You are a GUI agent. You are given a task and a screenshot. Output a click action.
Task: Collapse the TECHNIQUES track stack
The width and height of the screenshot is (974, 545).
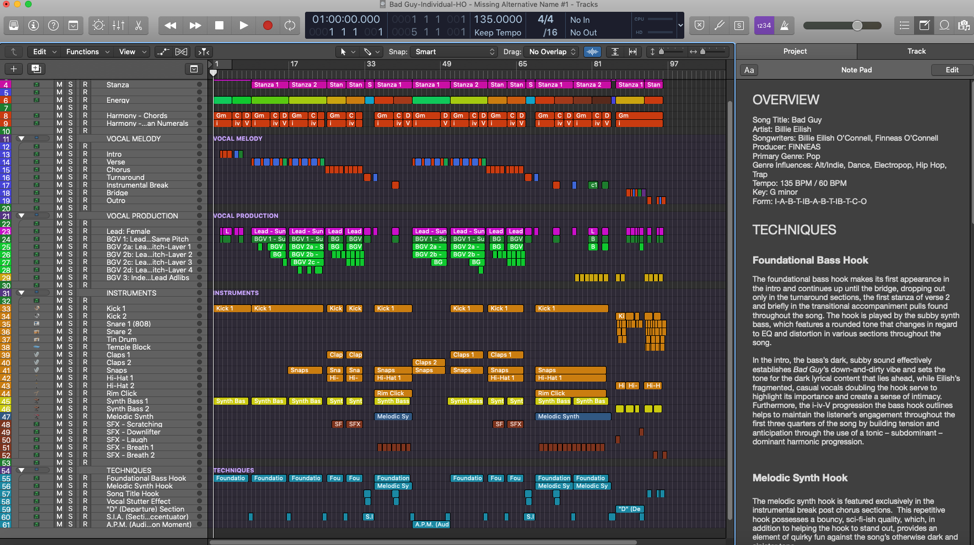[22, 470]
